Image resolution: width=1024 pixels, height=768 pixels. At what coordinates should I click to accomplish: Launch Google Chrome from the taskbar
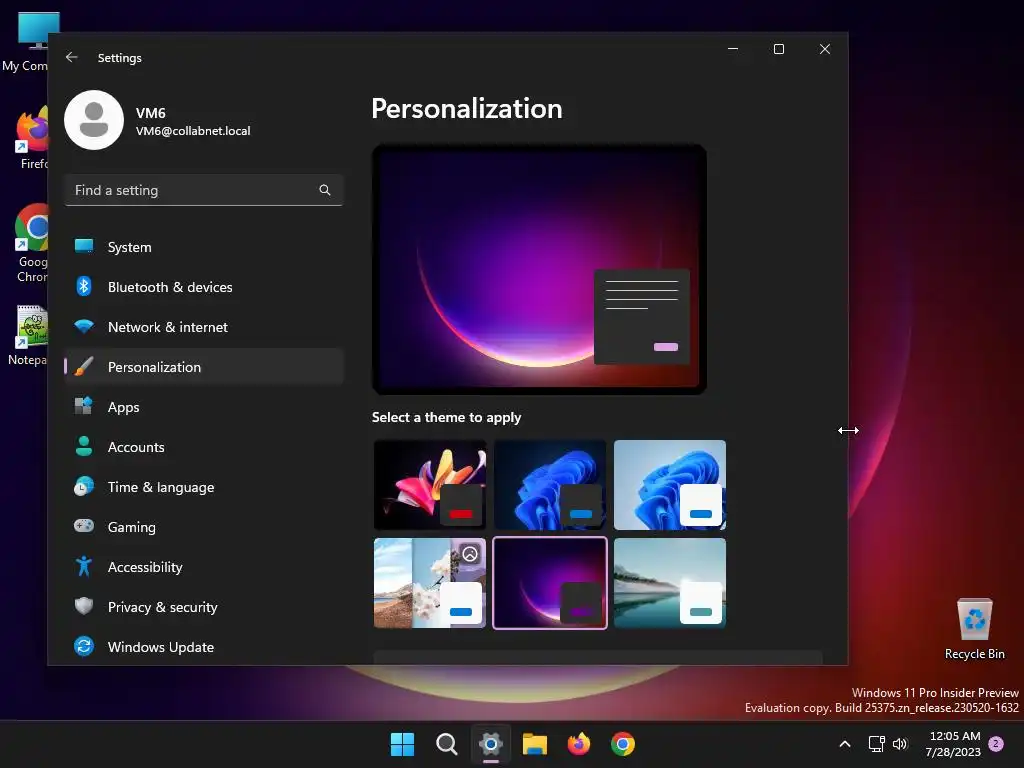coord(623,744)
